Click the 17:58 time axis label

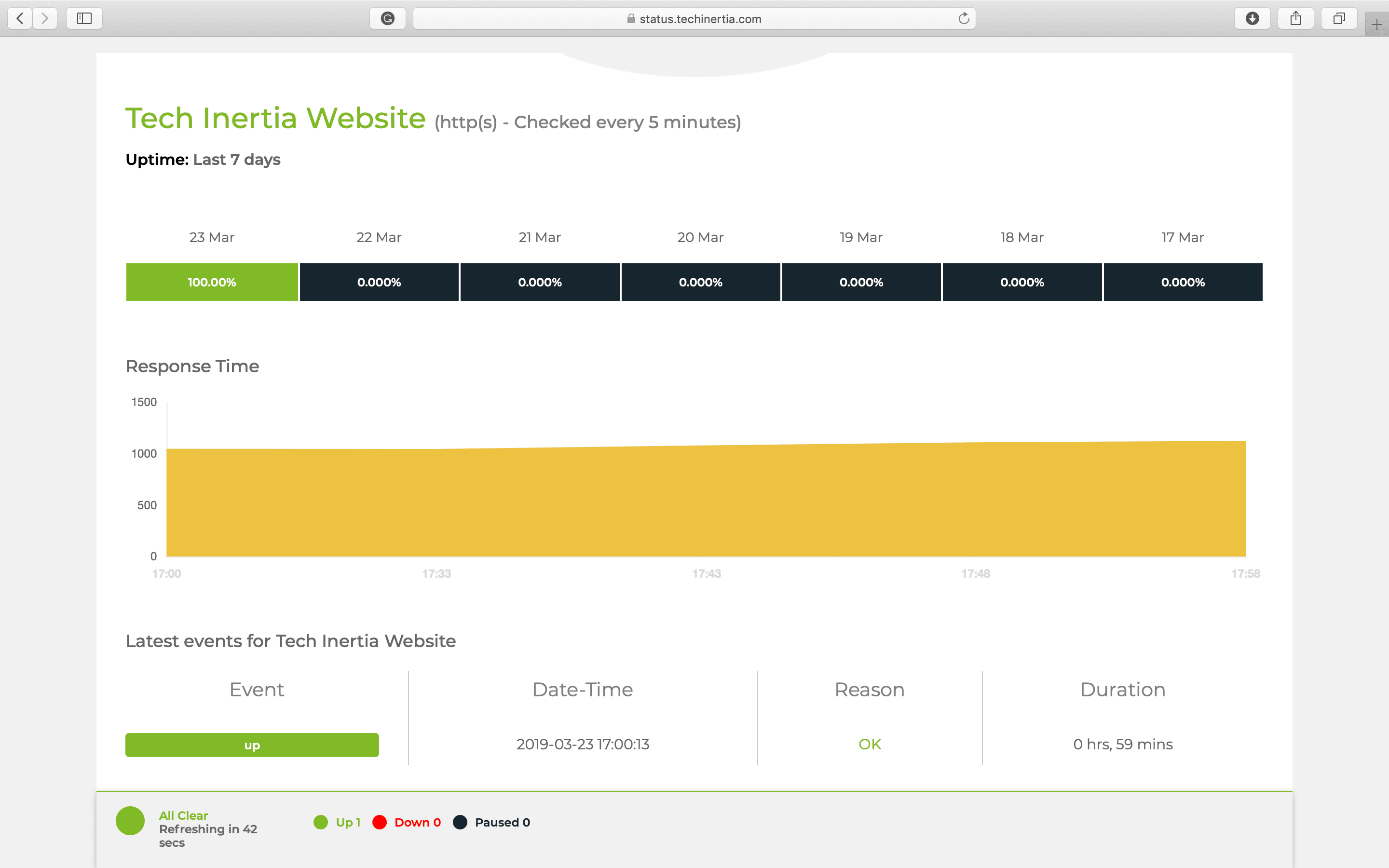1245,573
